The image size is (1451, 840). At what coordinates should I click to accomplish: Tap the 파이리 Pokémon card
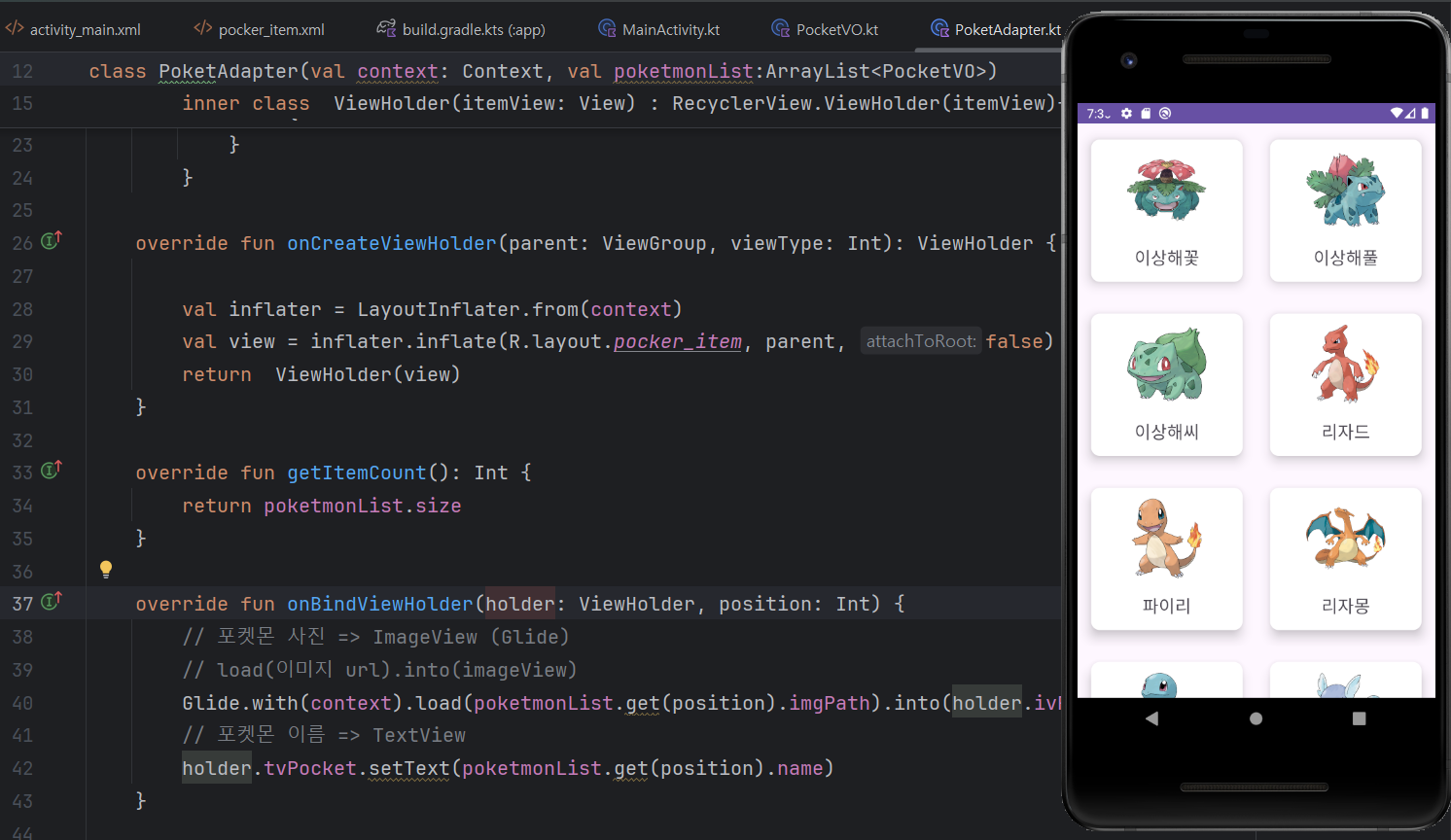[1167, 559]
